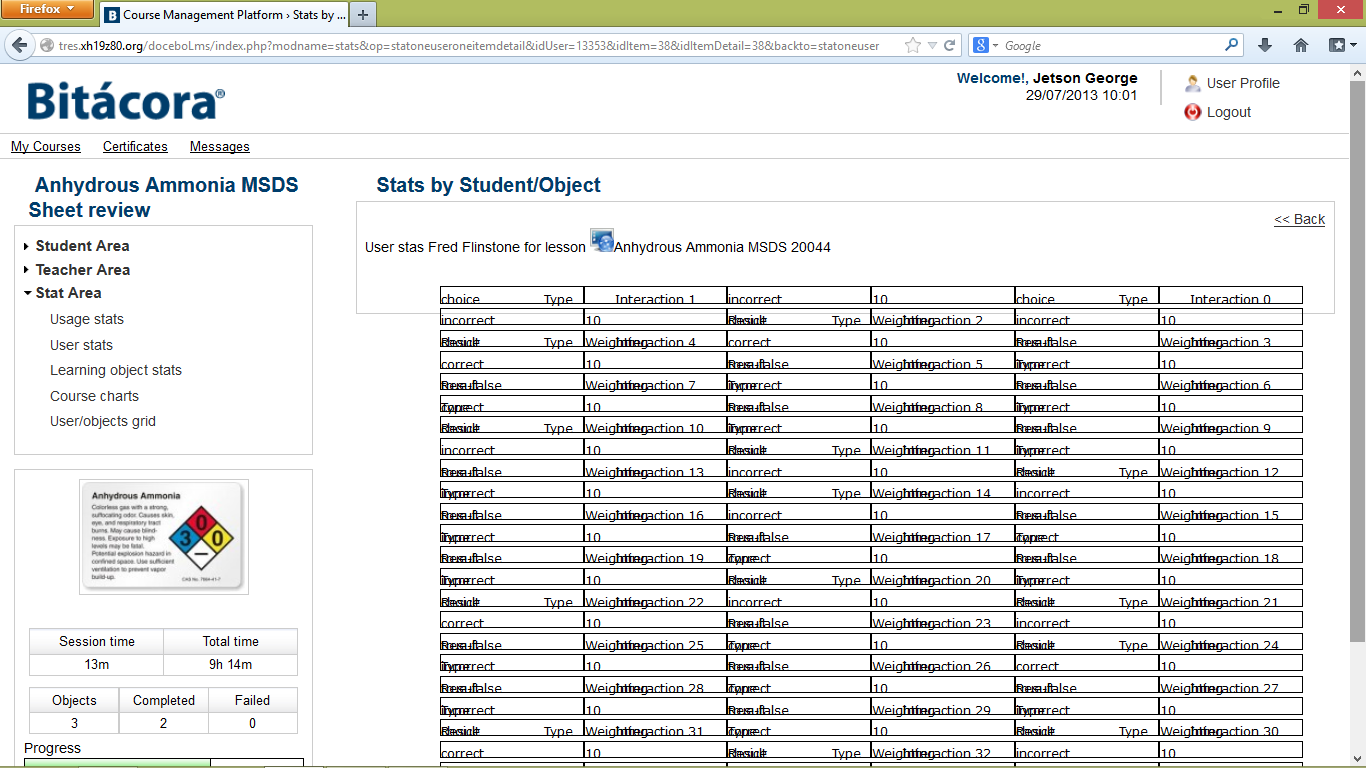Open the Firefox downloads arrow icon

click(x=1265, y=45)
